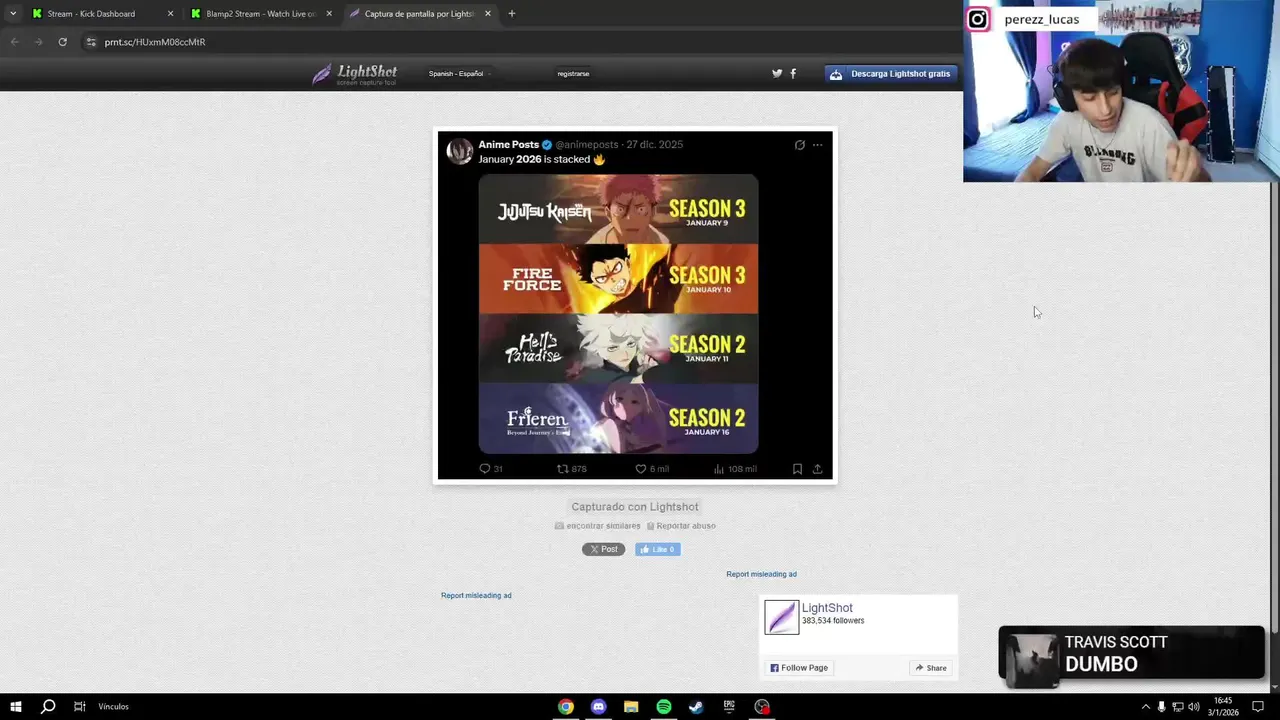
Task: Show hidden system tray icons
Action: (1145, 707)
